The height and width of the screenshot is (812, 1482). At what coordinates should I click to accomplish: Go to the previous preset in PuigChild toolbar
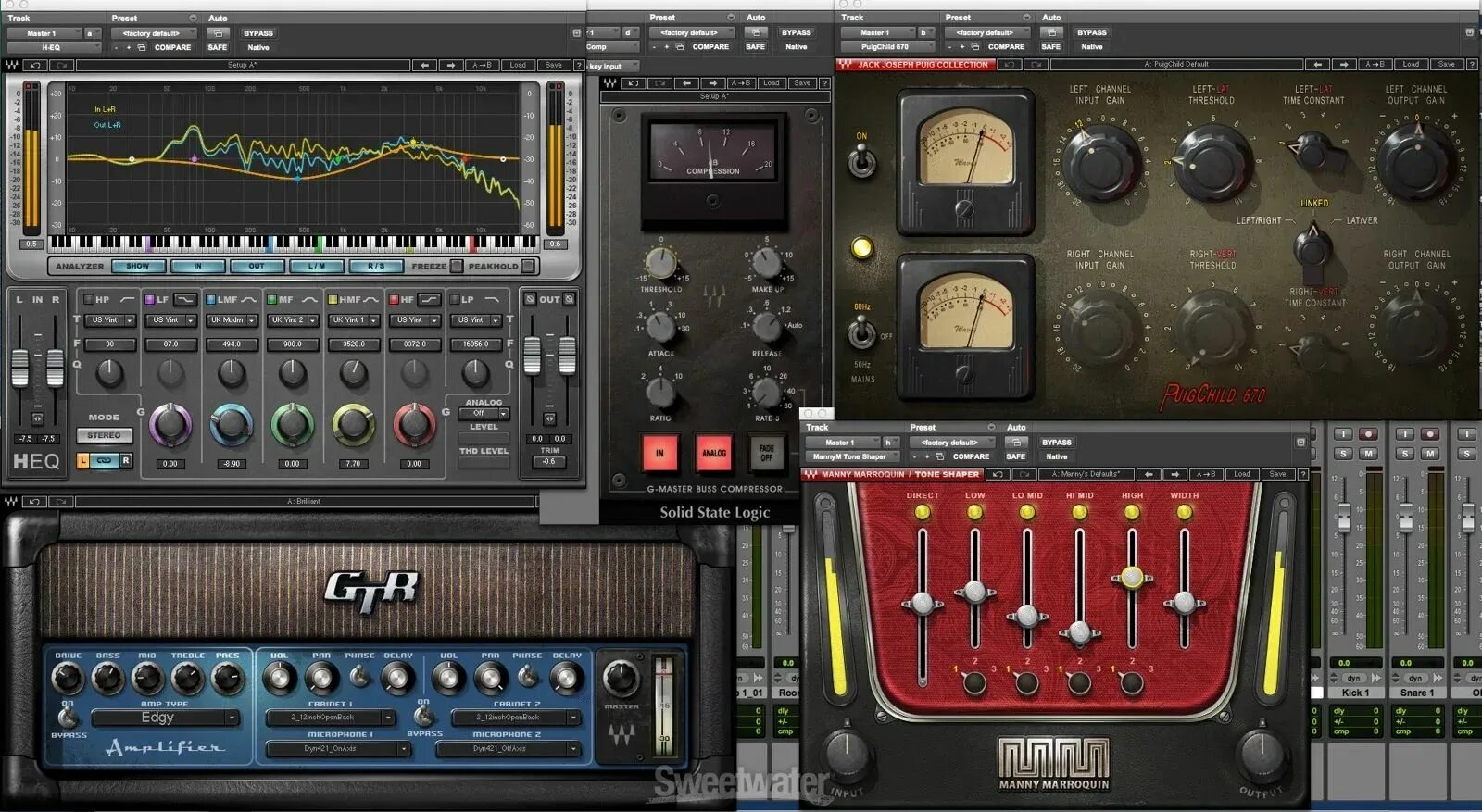click(1317, 64)
